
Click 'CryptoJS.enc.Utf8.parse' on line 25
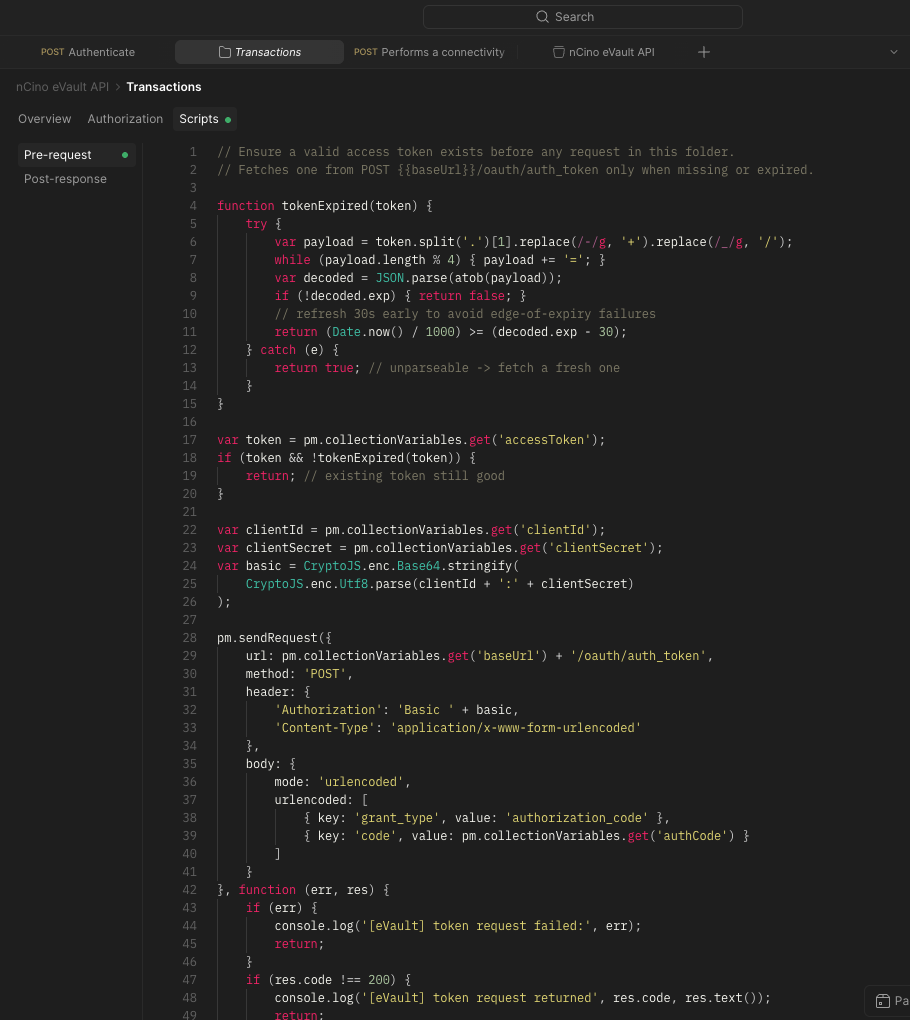pos(328,584)
